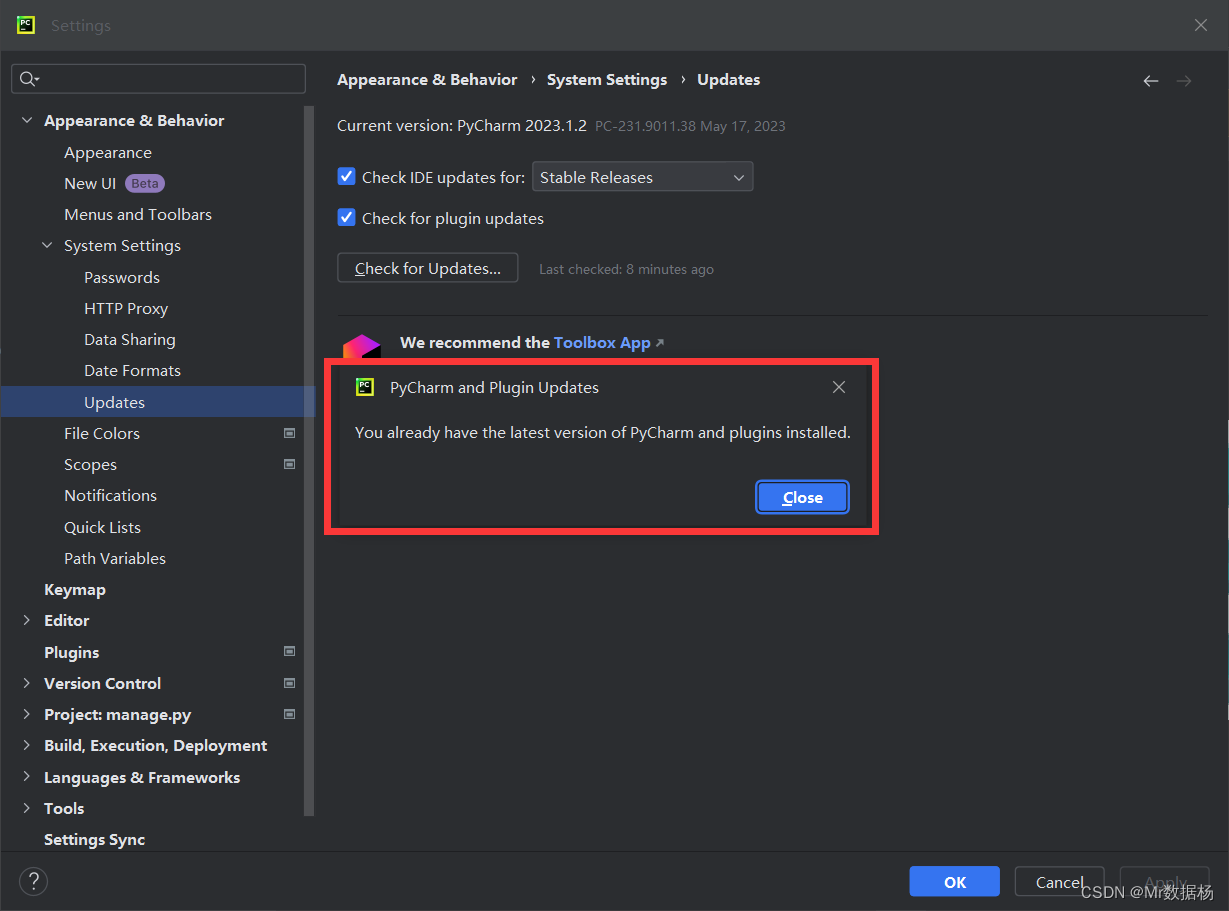This screenshot has height=911, width=1229.
Task: Click Appearance & Behavior in the breadcrumb
Action: [x=427, y=79]
